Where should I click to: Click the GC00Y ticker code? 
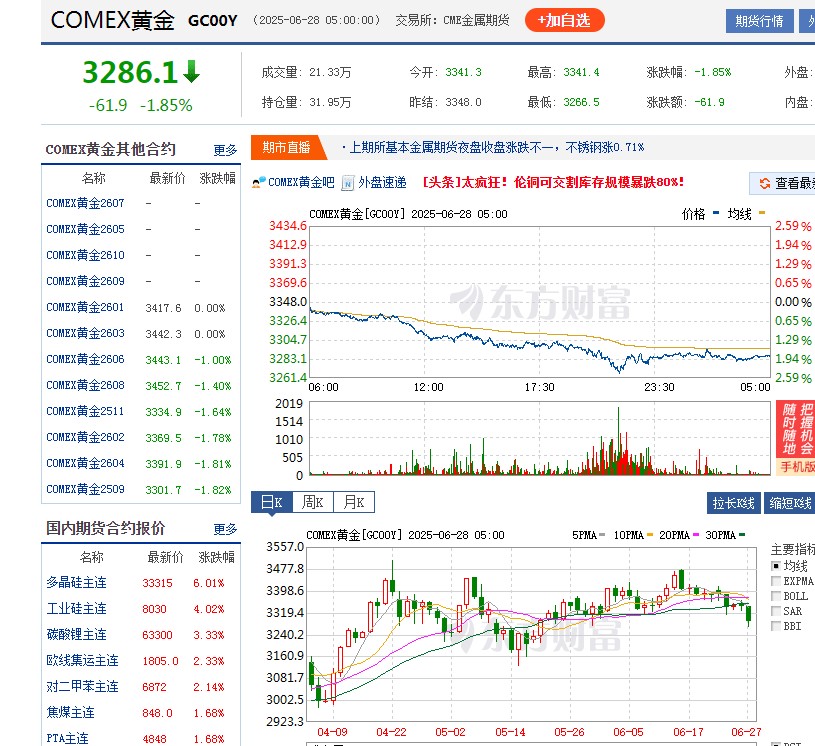point(213,21)
